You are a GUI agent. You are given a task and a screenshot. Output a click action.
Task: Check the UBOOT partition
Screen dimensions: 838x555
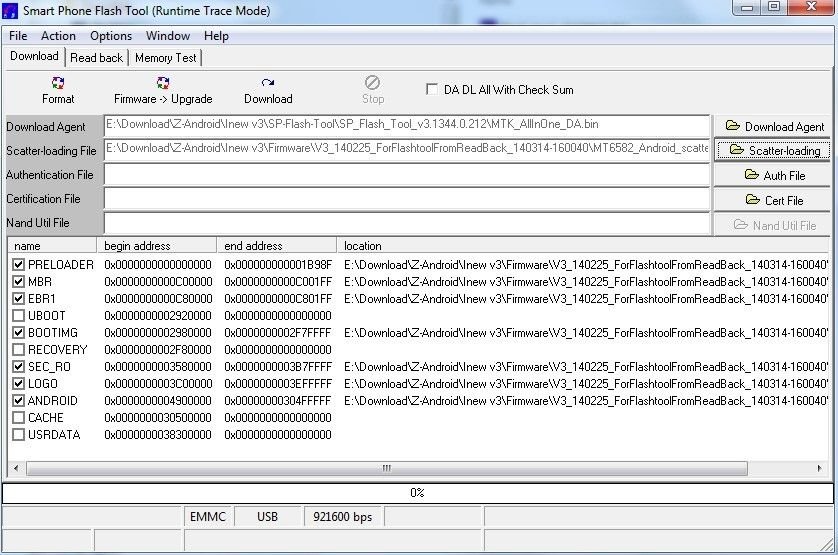click(x=19, y=315)
